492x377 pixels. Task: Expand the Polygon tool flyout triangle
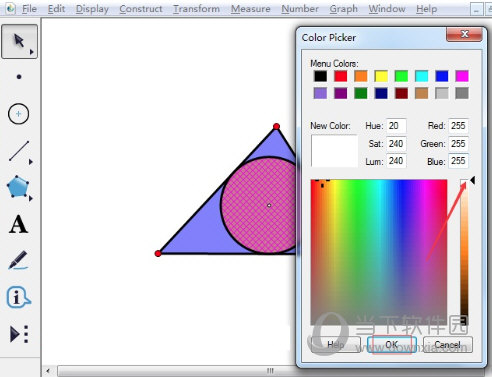[31, 199]
